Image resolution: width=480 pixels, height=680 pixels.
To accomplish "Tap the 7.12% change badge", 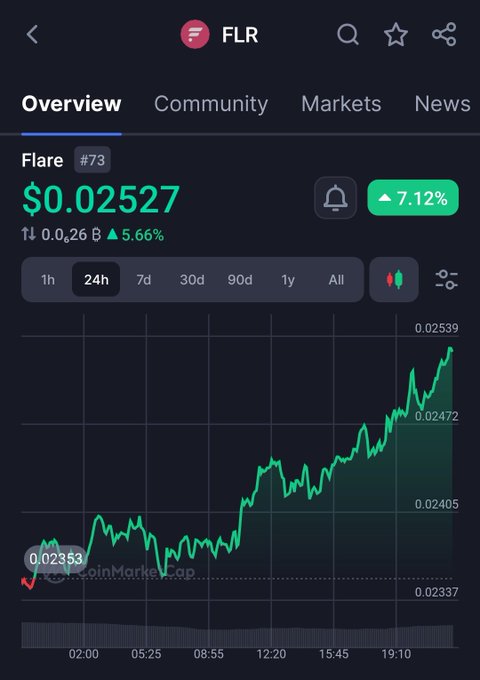I will (413, 198).
